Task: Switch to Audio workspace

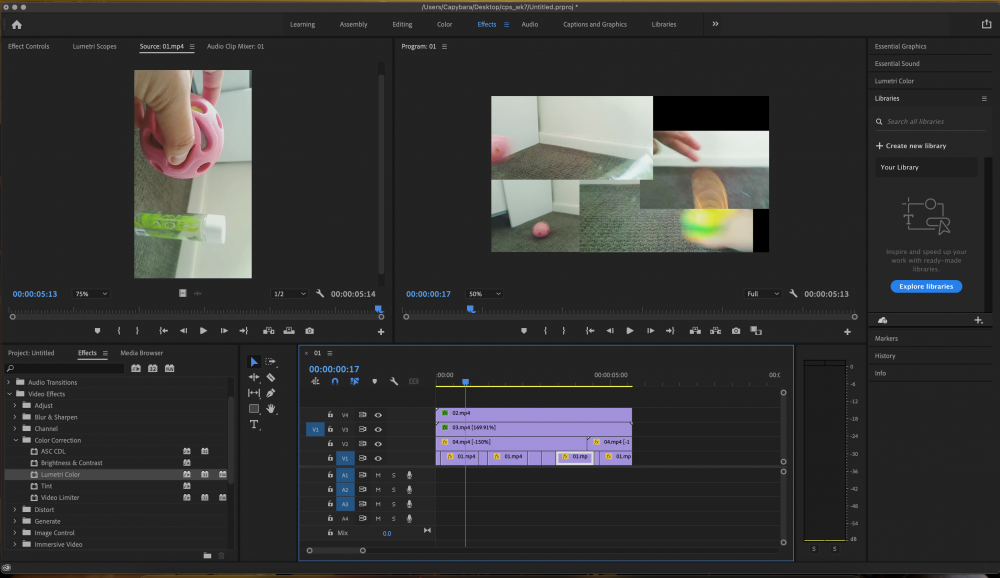Action: pyautogui.click(x=529, y=24)
